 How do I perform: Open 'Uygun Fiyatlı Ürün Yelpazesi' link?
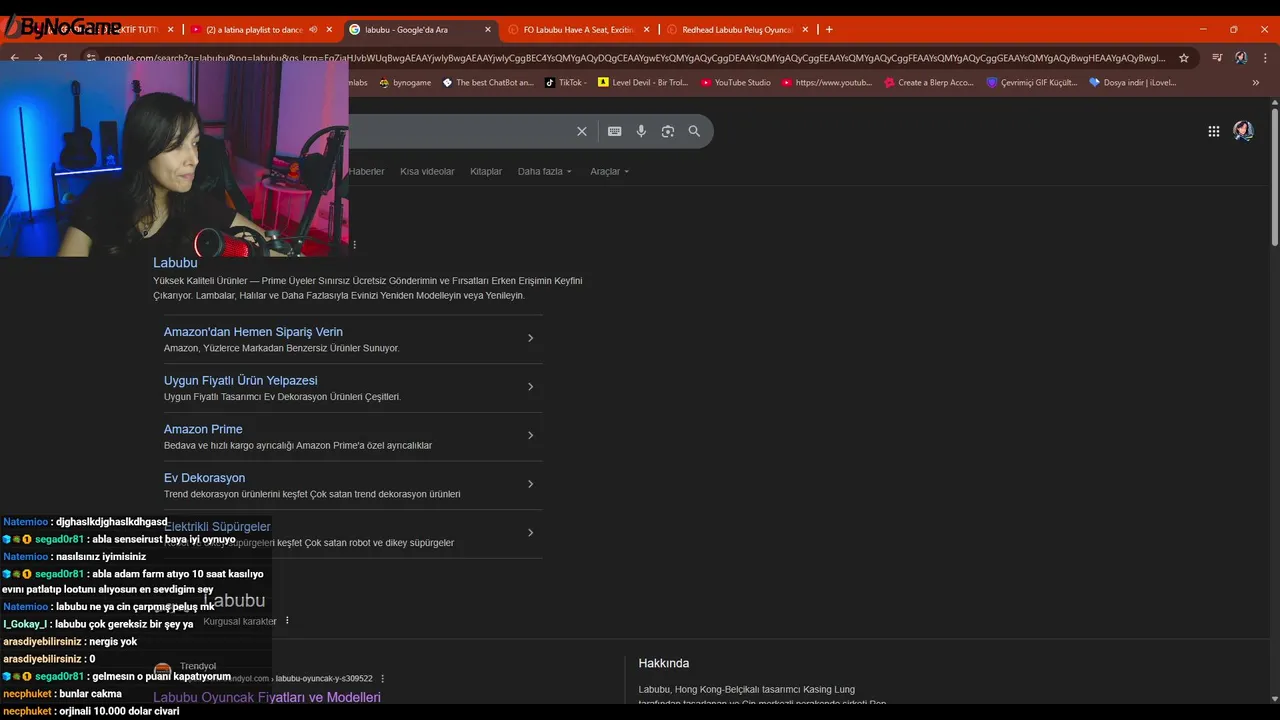click(x=240, y=381)
